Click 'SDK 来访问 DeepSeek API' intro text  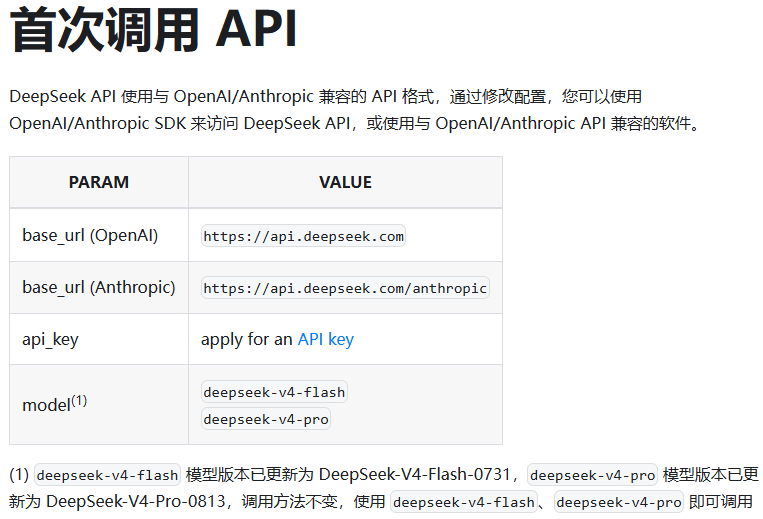(252, 124)
